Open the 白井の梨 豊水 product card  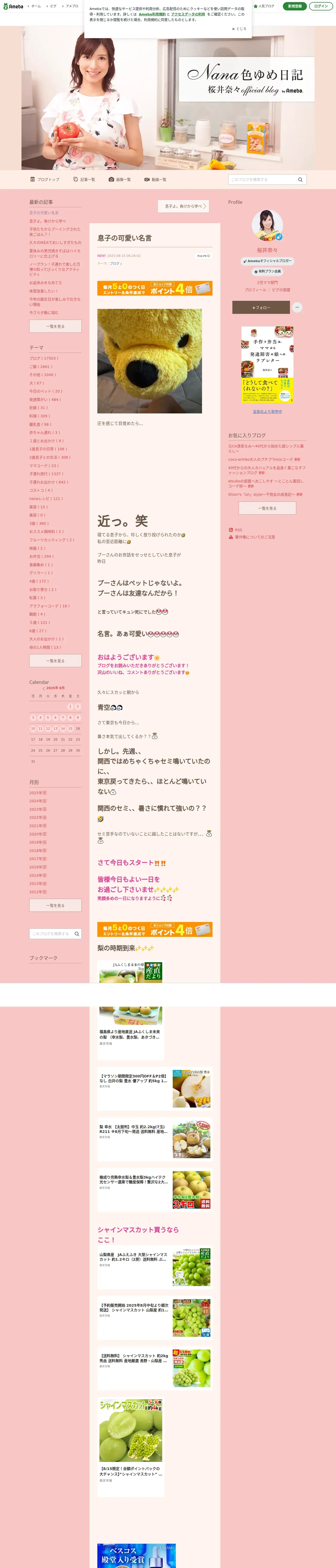(155, 1089)
